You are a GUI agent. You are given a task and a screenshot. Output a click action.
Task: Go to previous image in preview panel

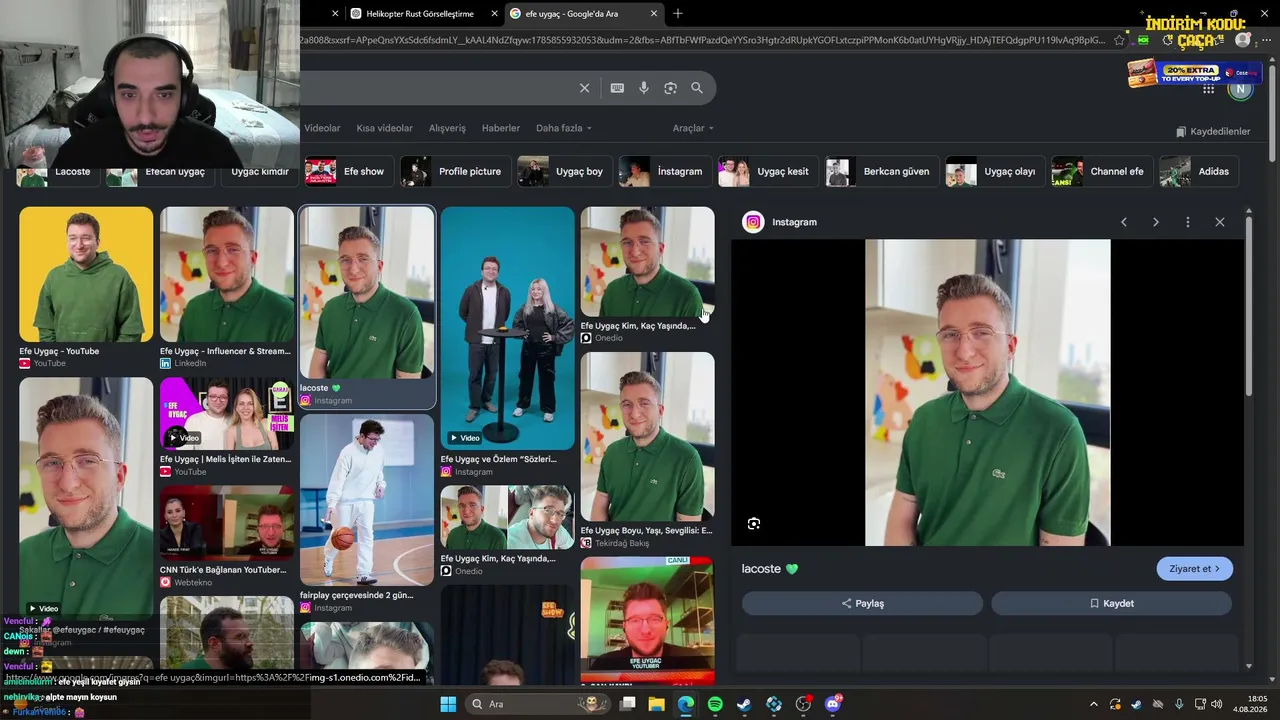(1124, 222)
